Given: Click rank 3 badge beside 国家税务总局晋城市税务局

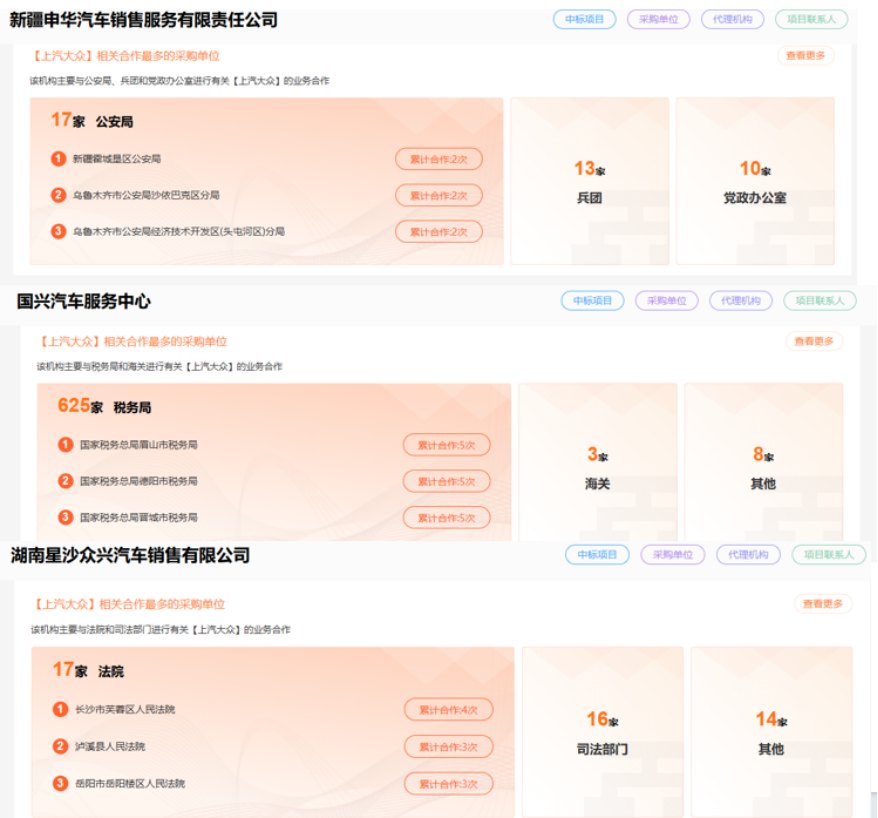Looking at the screenshot, I should 66,517.
